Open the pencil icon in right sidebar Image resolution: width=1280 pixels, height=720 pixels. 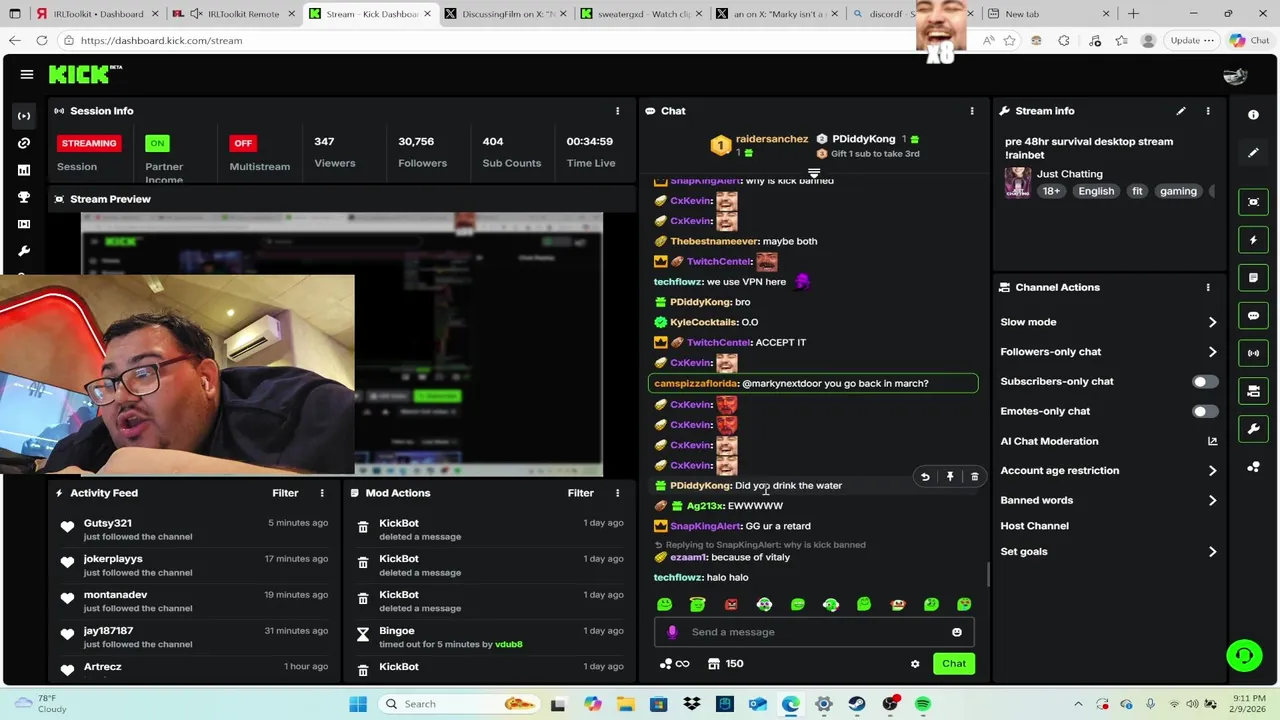point(1253,153)
